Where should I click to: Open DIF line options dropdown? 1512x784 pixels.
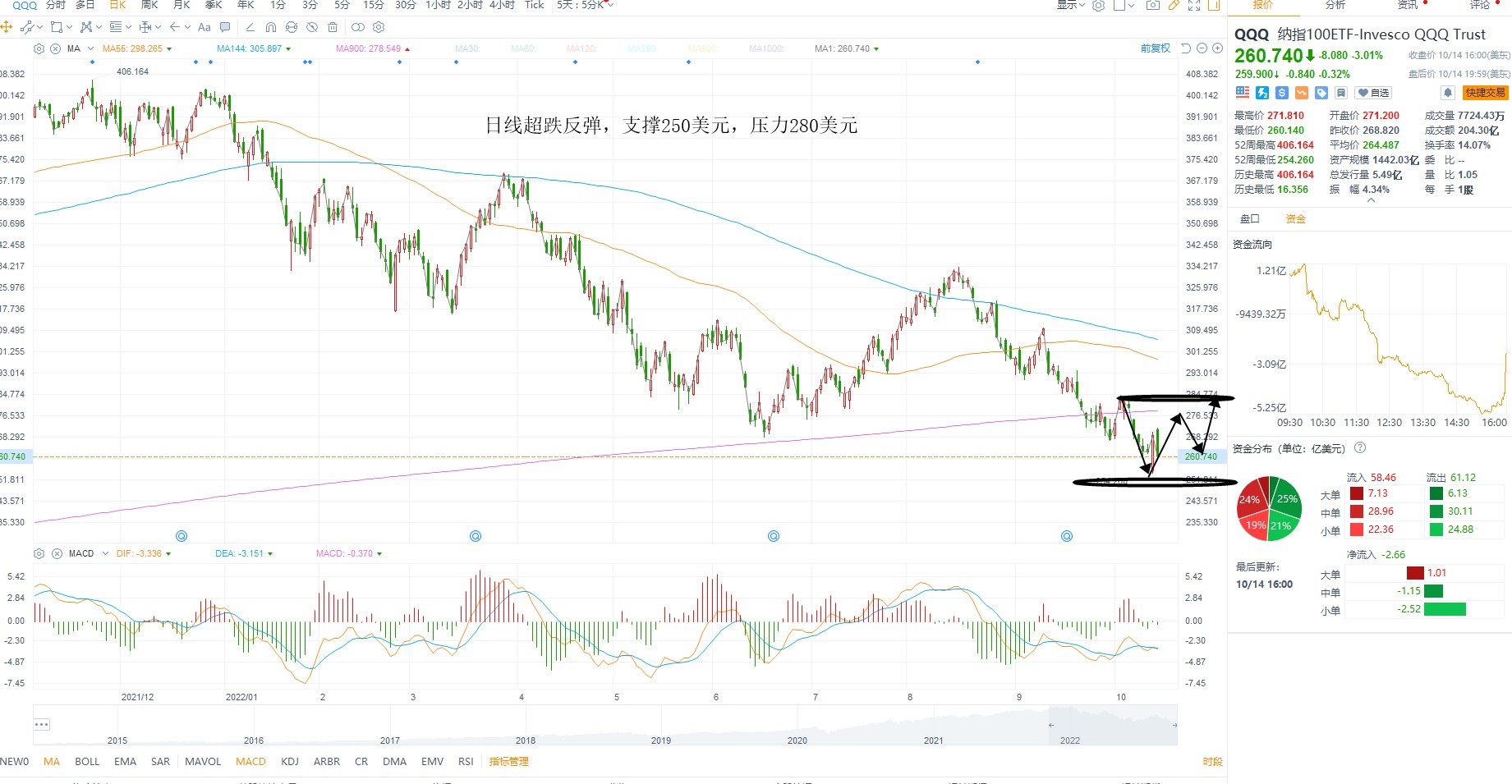[x=168, y=553]
